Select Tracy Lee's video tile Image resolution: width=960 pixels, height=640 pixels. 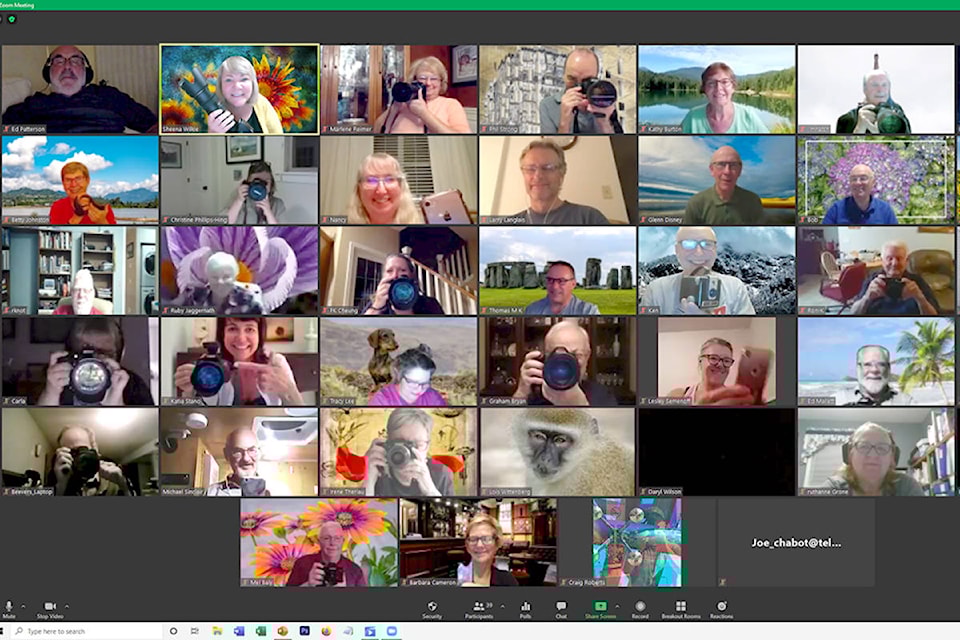[399, 361]
